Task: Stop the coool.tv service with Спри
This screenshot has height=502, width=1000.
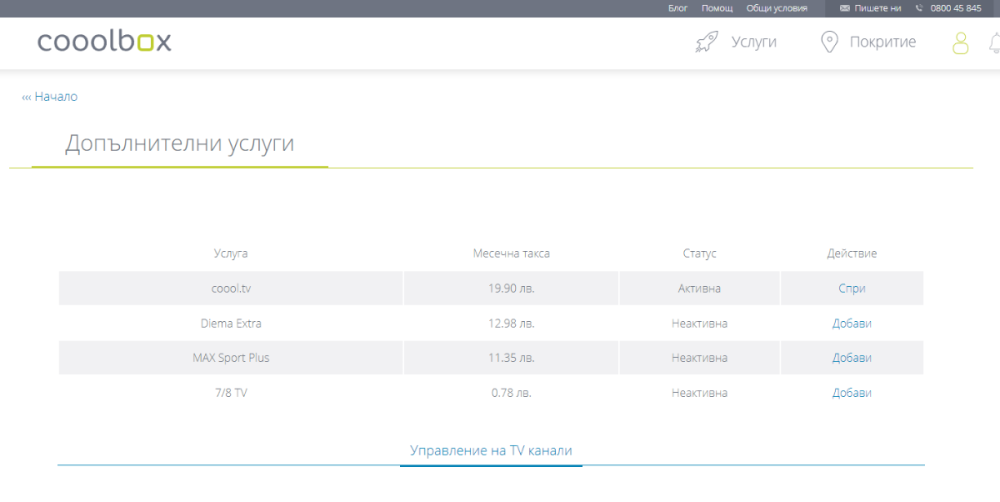Action: click(x=851, y=288)
